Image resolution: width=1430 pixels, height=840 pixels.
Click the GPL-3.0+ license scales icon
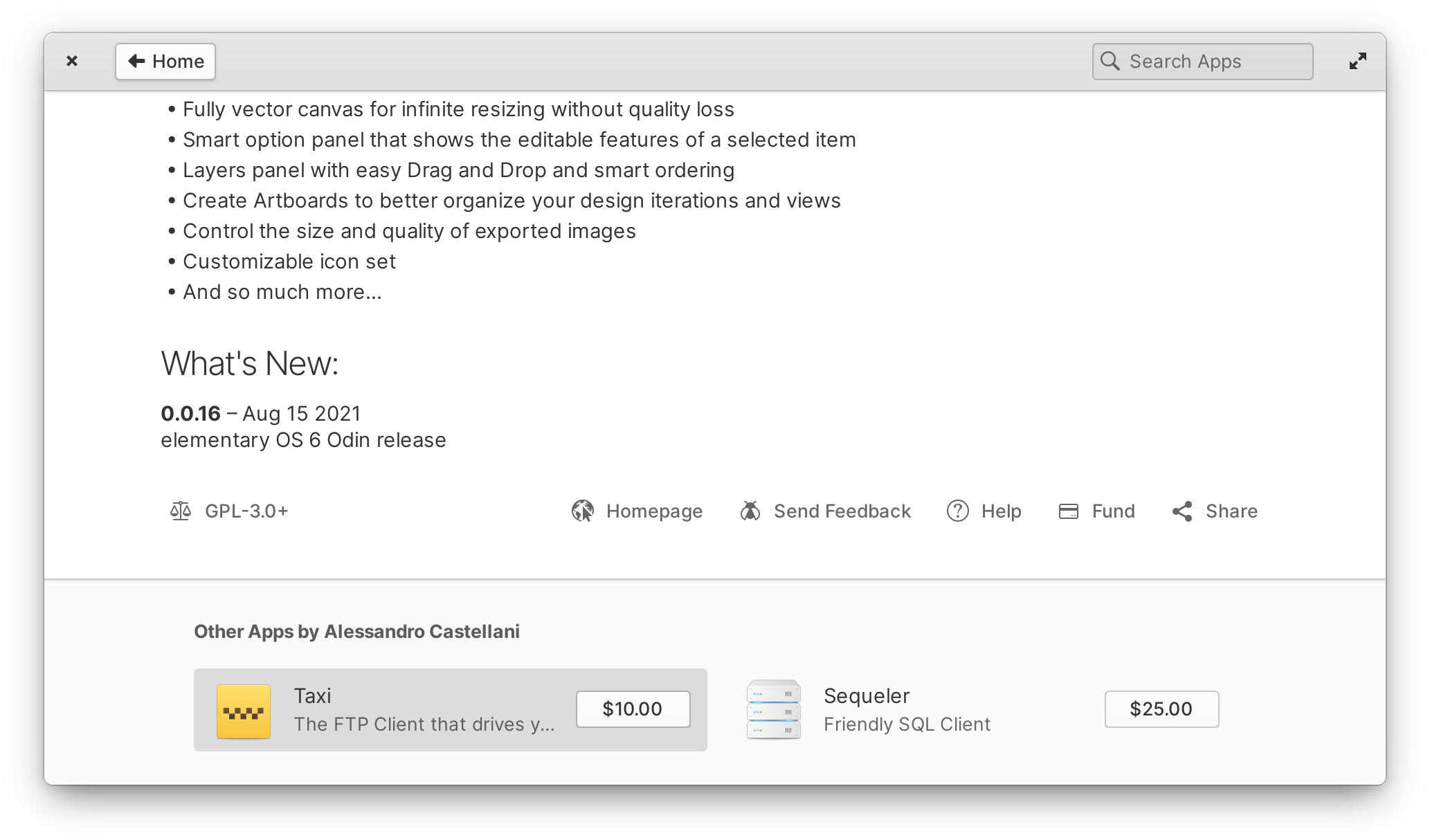click(x=181, y=511)
